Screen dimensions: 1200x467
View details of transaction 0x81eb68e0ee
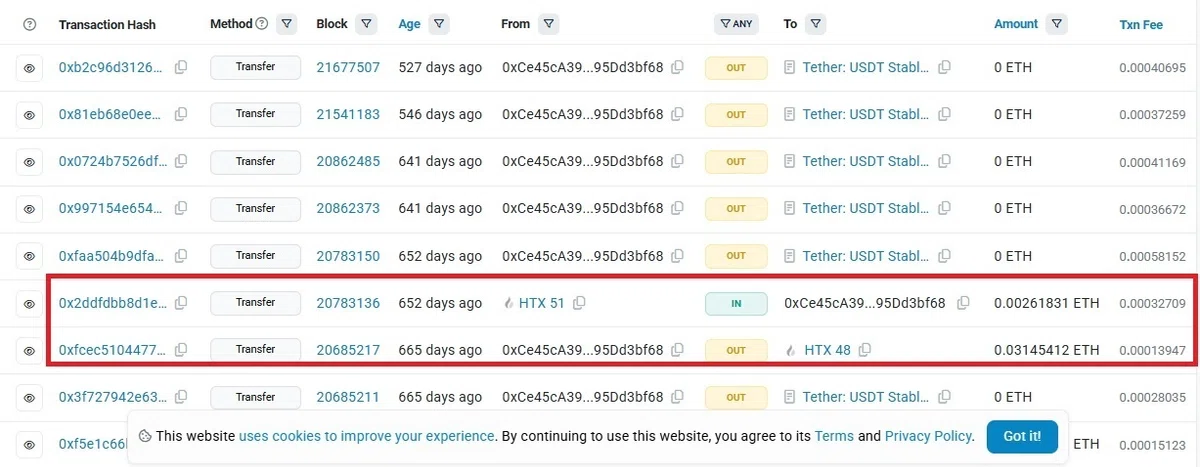point(29,115)
